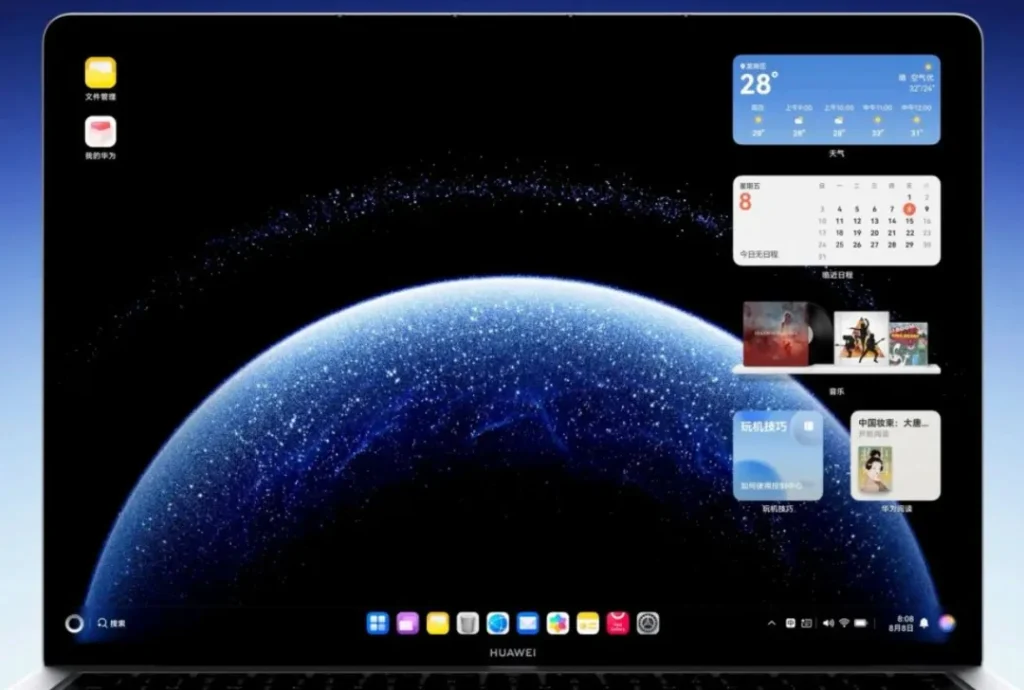Select the highlighted red date circle in the calendar
The width and height of the screenshot is (1024, 690).
[x=909, y=209]
